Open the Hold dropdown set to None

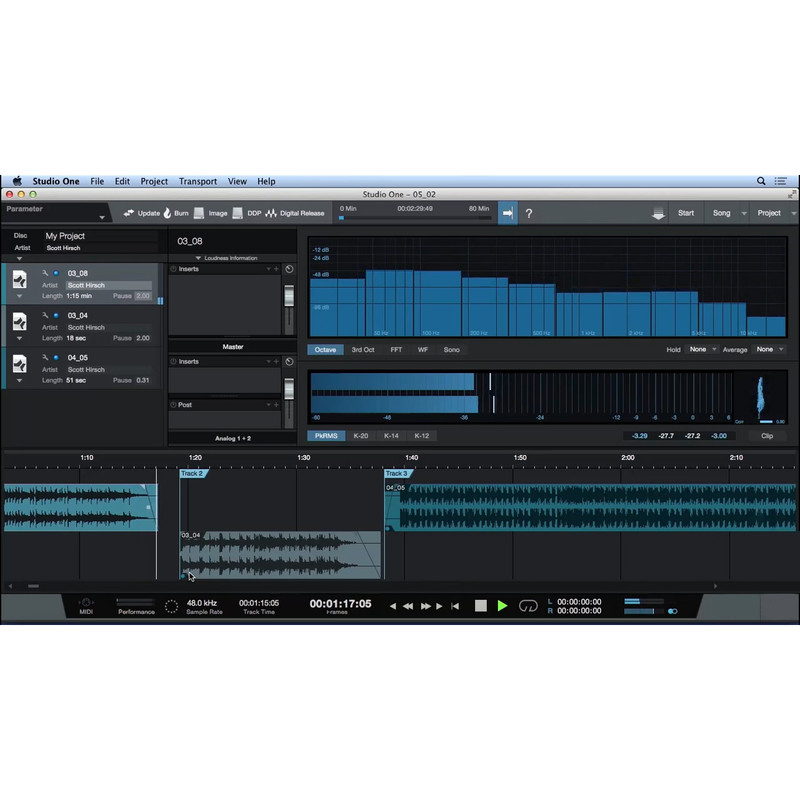click(x=702, y=350)
